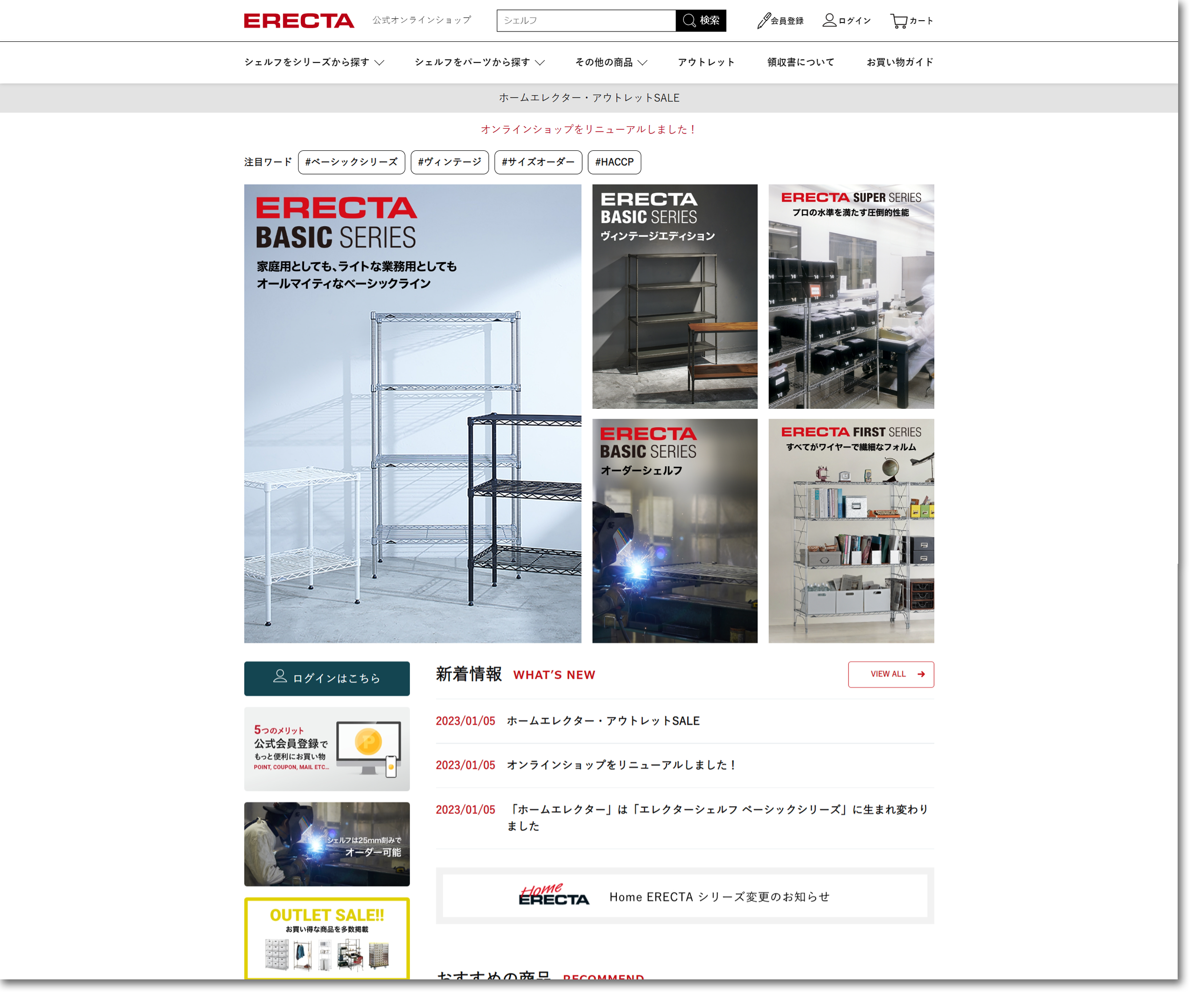The width and height of the screenshot is (1204, 1001).
Task: Click the #HACCP tag button
Action: pos(614,162)
